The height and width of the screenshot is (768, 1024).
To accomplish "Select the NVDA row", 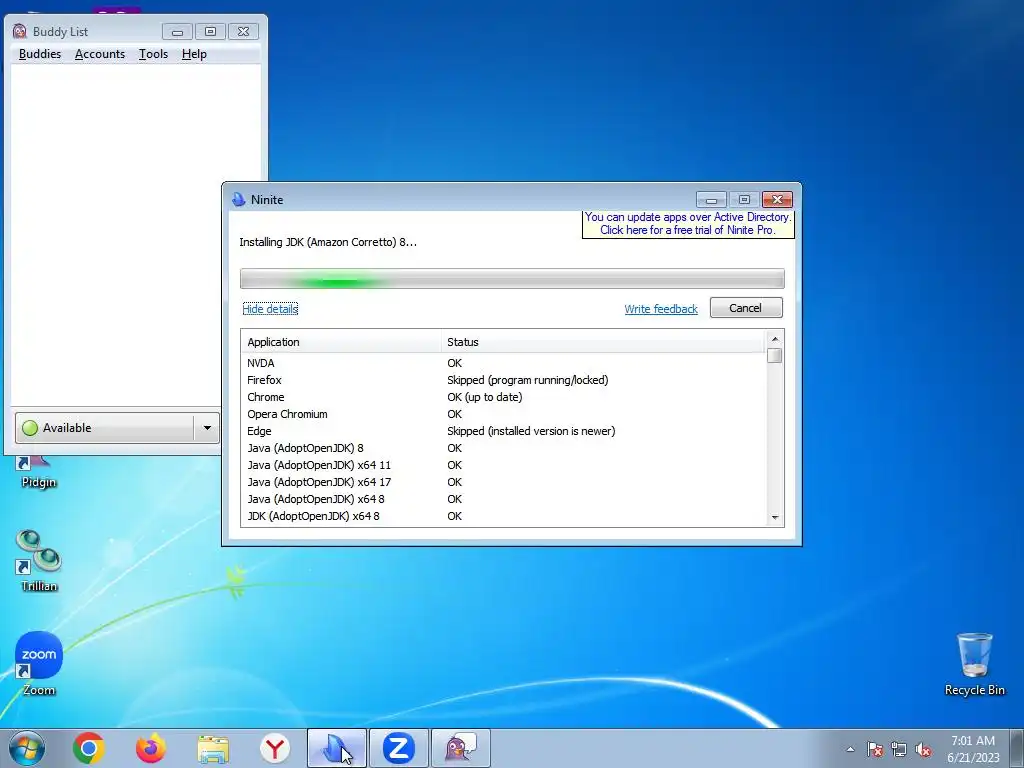I will pyautogui.click(x=503, y=363).
